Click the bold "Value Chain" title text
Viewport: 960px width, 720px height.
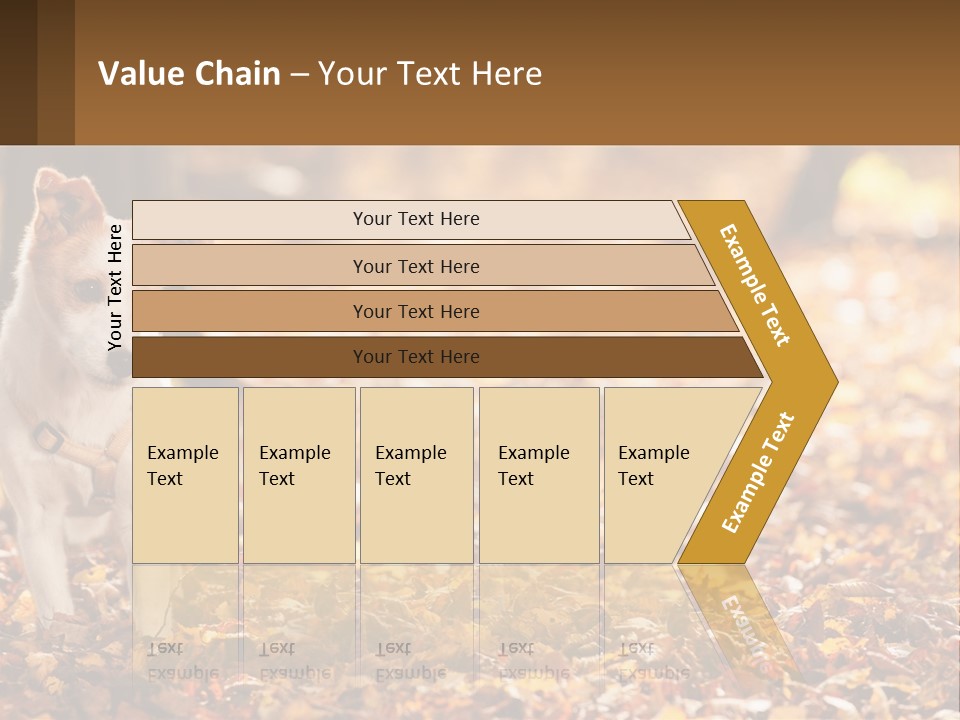tap(189, 74)
